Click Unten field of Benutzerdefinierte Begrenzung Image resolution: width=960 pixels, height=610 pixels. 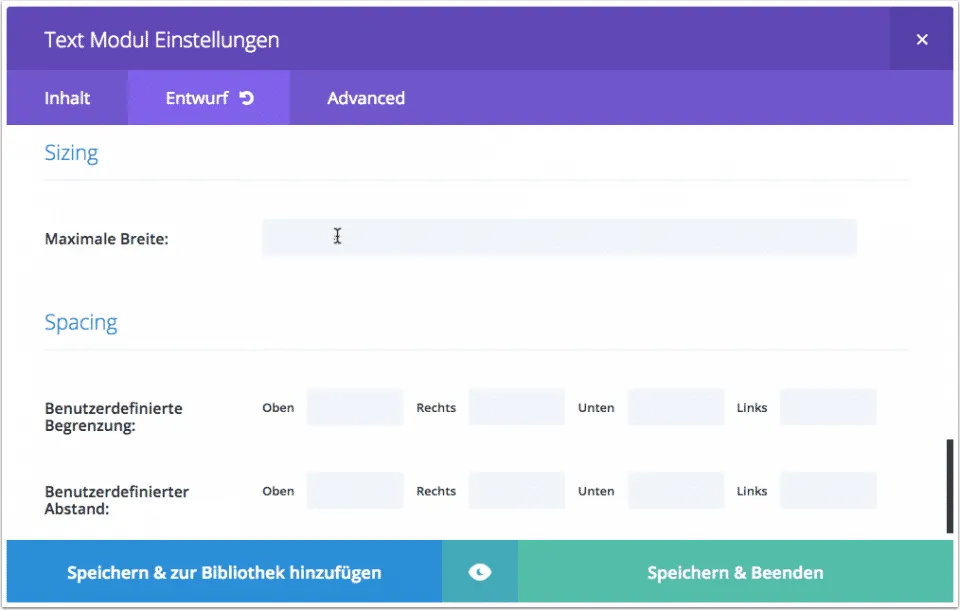(676, 407)
